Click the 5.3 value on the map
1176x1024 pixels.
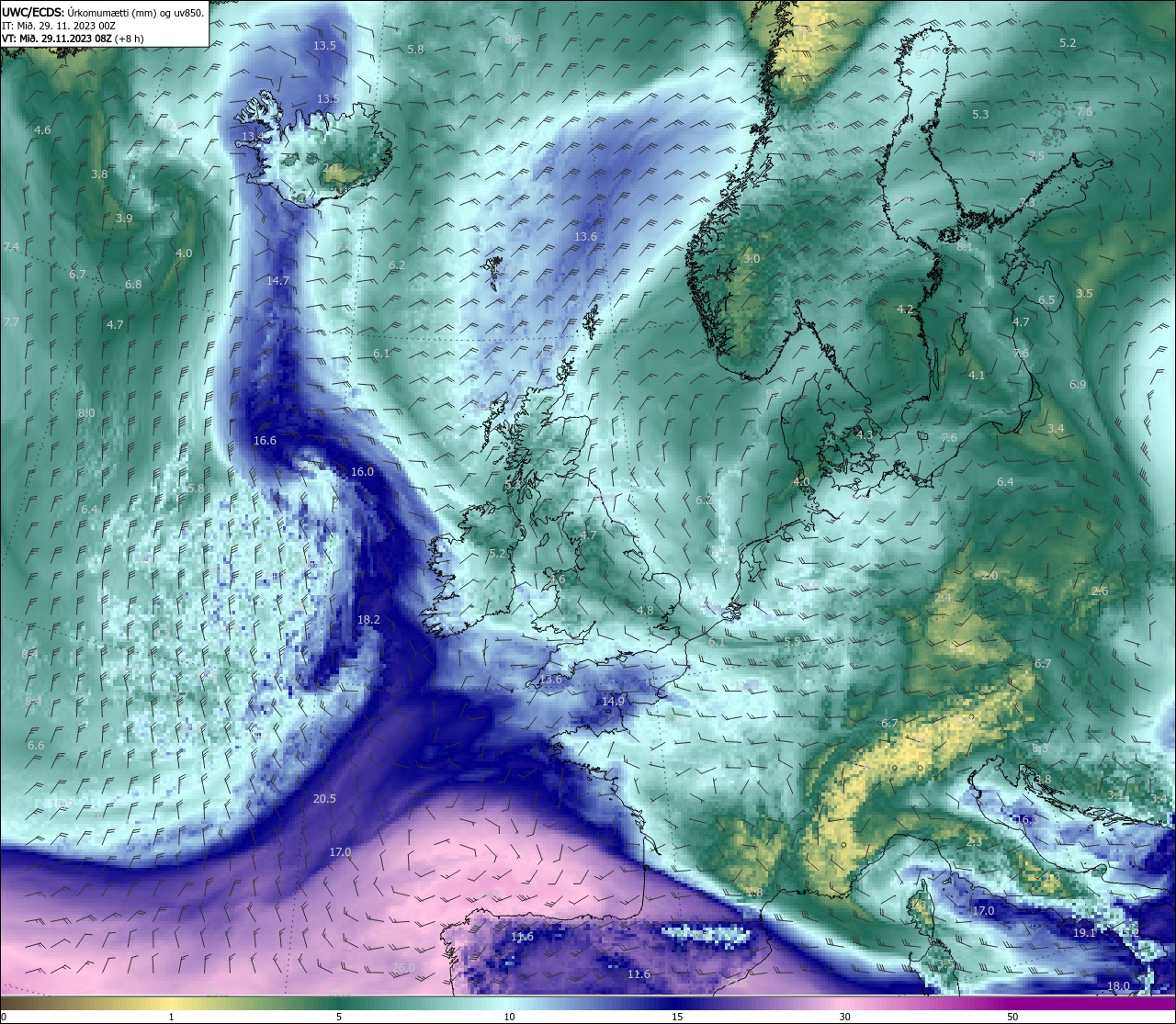pos(980,115)
